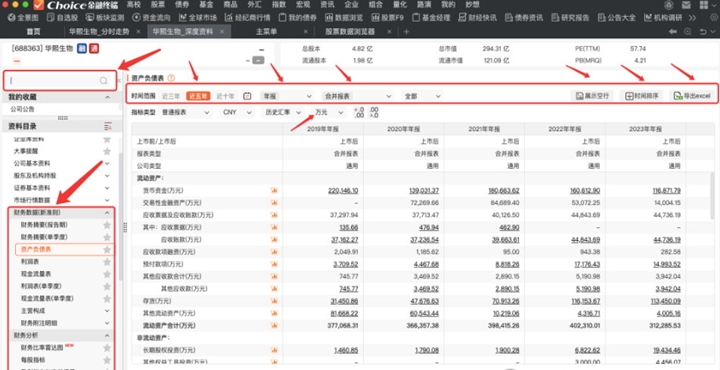Viewport: 720px width, 370px height.
Task: Open the 宏观 menu
Action: tap(303, 5)
